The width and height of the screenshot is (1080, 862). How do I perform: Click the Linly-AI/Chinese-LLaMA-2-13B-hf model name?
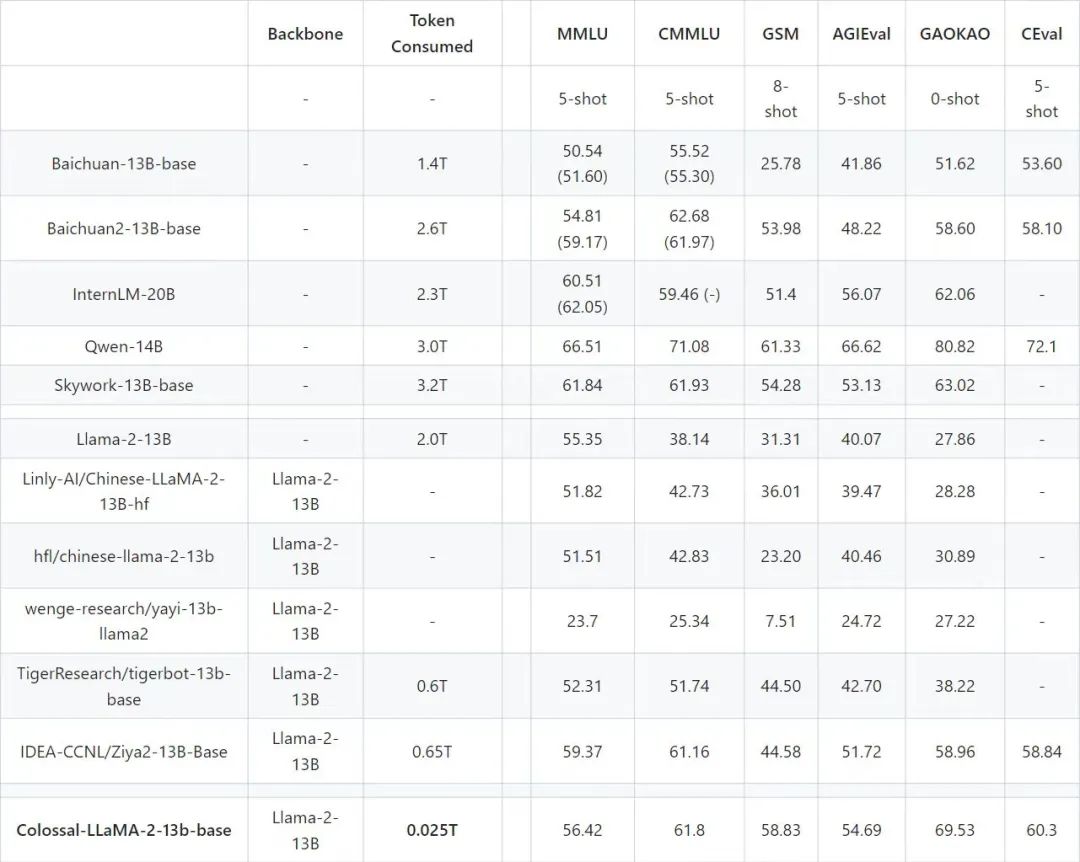pyautogui.click(x=124, y=491)
